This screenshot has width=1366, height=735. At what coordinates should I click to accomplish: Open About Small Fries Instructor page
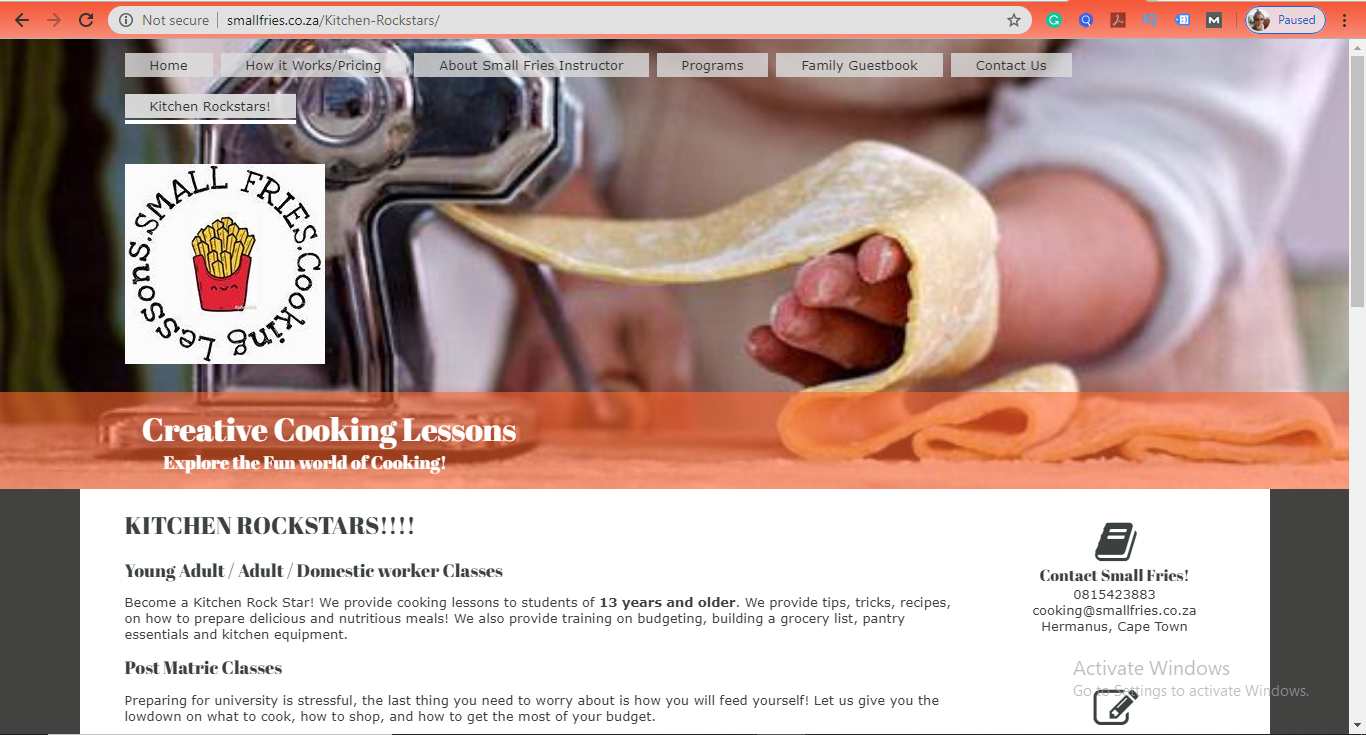[x=531, y=65]
